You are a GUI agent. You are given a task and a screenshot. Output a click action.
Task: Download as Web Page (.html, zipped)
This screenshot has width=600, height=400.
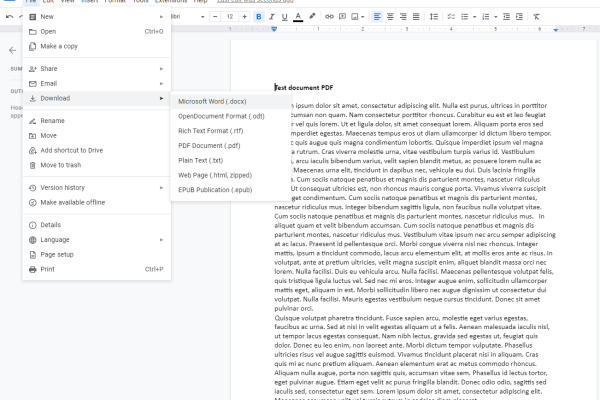click(x=231, y=175)
